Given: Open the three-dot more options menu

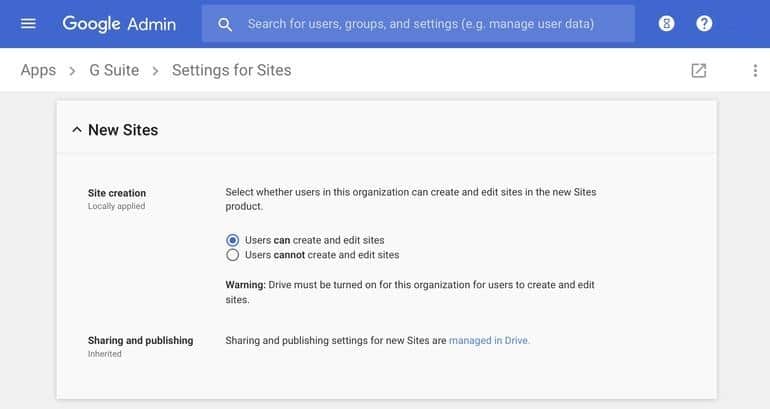Looking at the screenshot, I should tap(755, 70).
